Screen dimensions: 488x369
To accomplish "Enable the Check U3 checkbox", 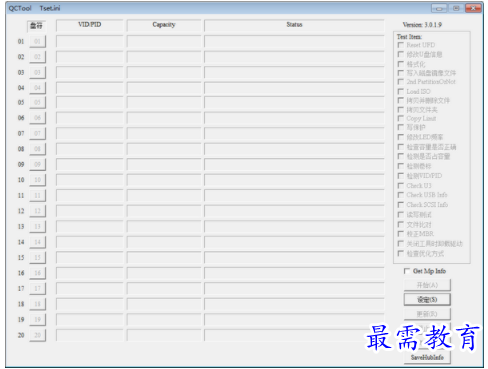I will click(401, 185).
